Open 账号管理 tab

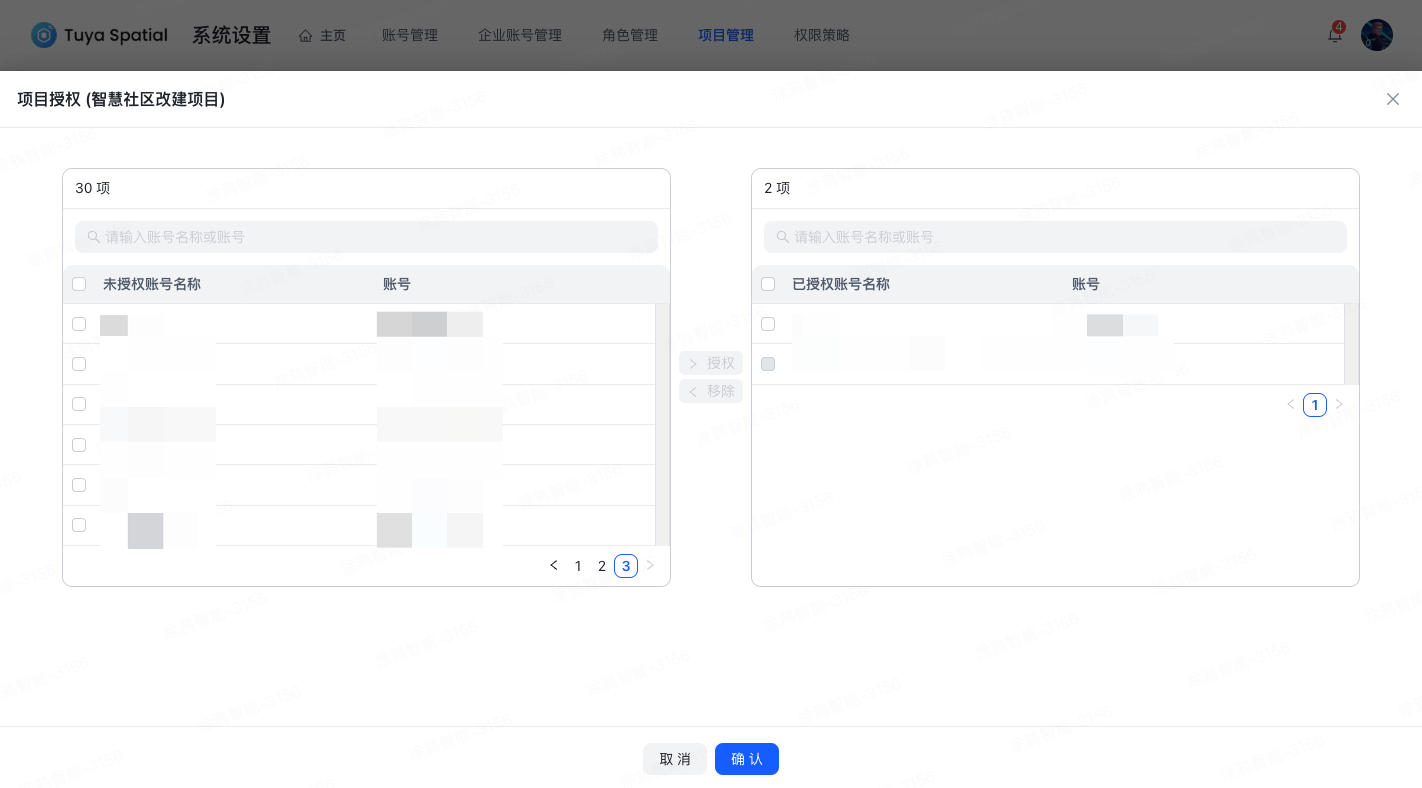pos(410,35)
